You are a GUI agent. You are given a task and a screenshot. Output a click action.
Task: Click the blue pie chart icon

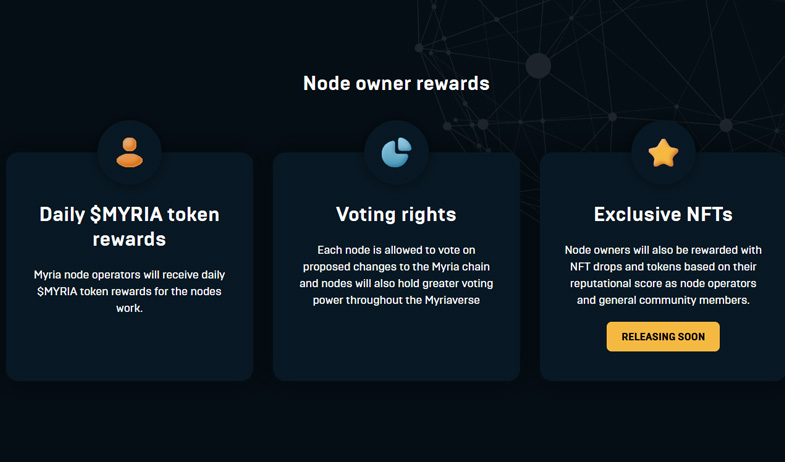[397, 152]
